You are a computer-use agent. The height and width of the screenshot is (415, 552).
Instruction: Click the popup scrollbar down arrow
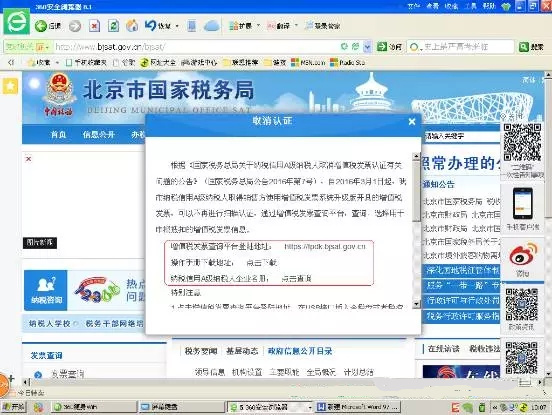[416, 304]
